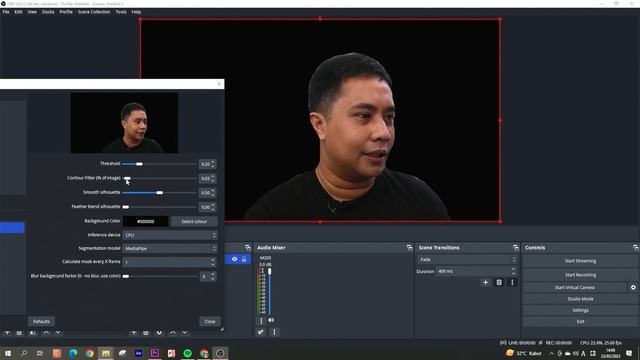
Task: Open the Windows Start menu
Action: [8, 353]
